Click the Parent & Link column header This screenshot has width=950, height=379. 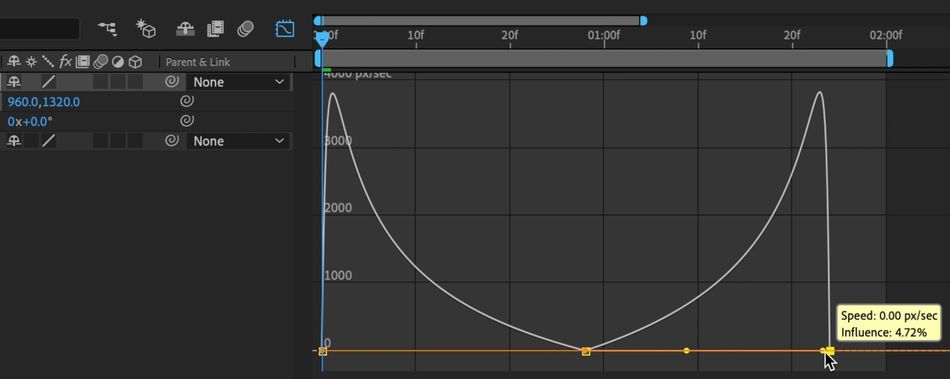pos(198,62)
